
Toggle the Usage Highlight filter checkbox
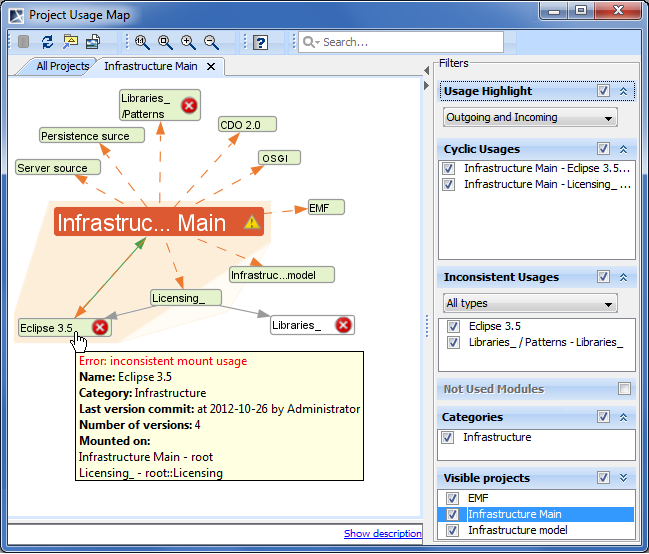coord(603,91)
